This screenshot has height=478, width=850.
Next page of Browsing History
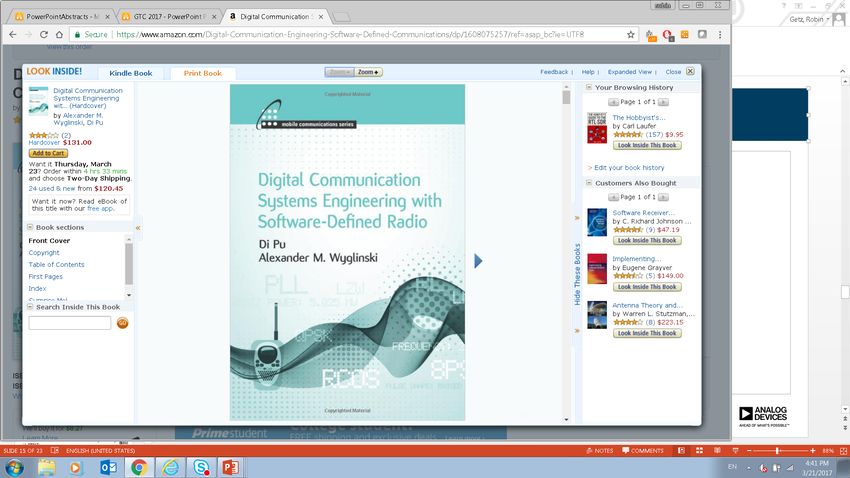pos(663,102)
